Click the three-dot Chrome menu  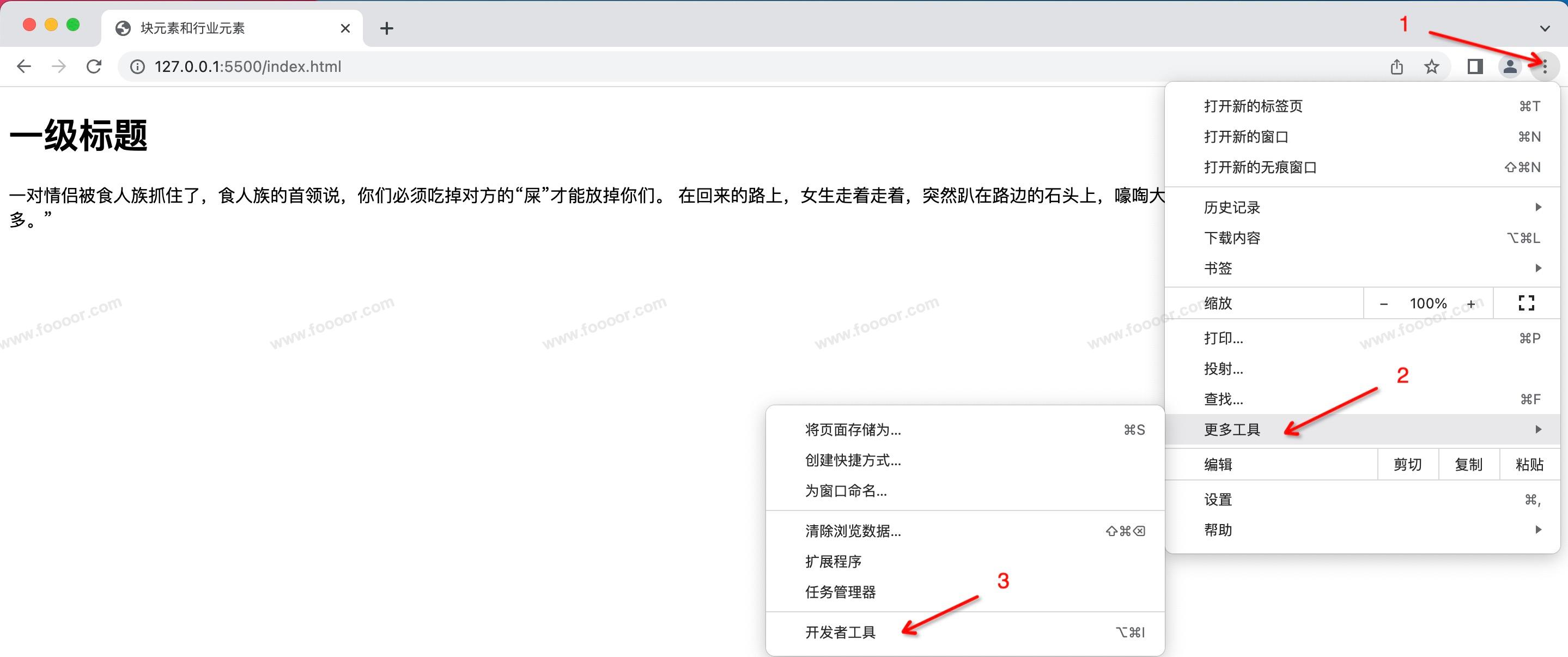click(1544, 66)
